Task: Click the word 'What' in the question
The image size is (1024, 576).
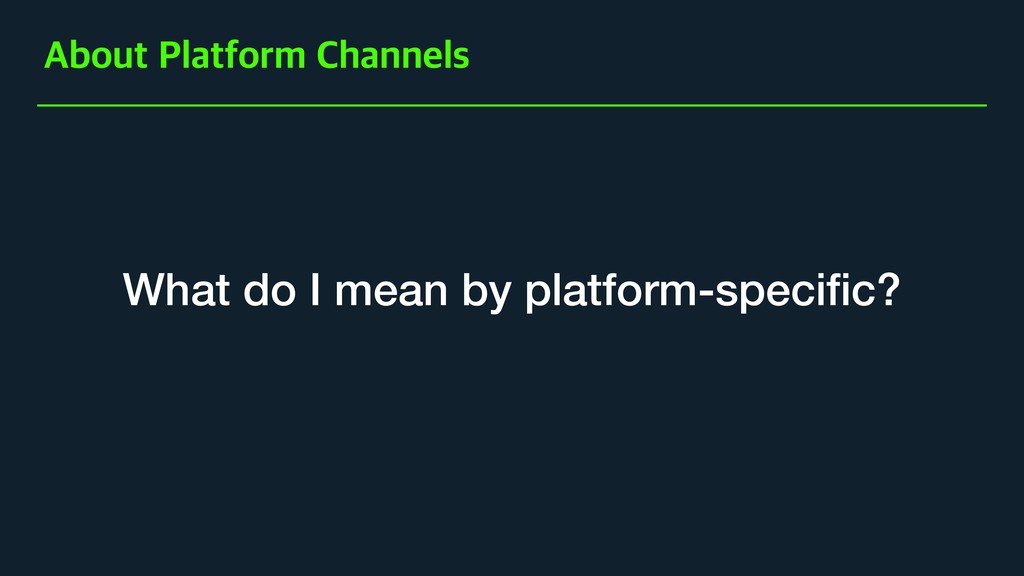Action: pos(176,289)
